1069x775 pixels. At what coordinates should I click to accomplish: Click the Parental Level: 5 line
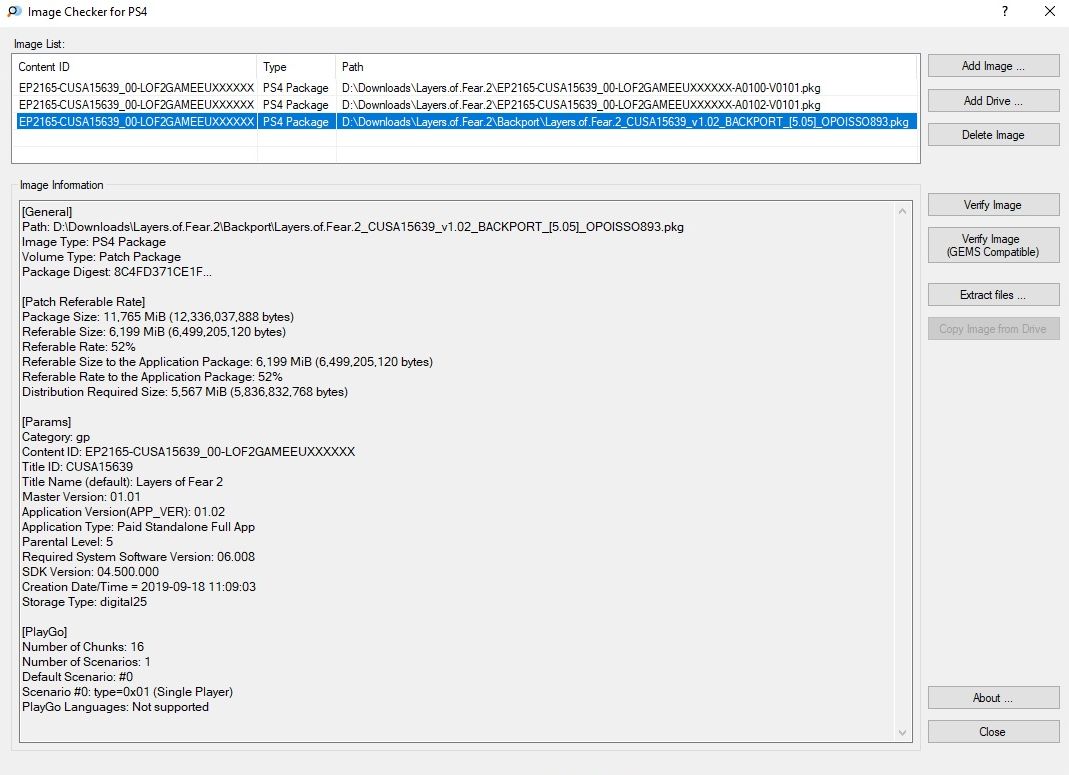(67, 542)
